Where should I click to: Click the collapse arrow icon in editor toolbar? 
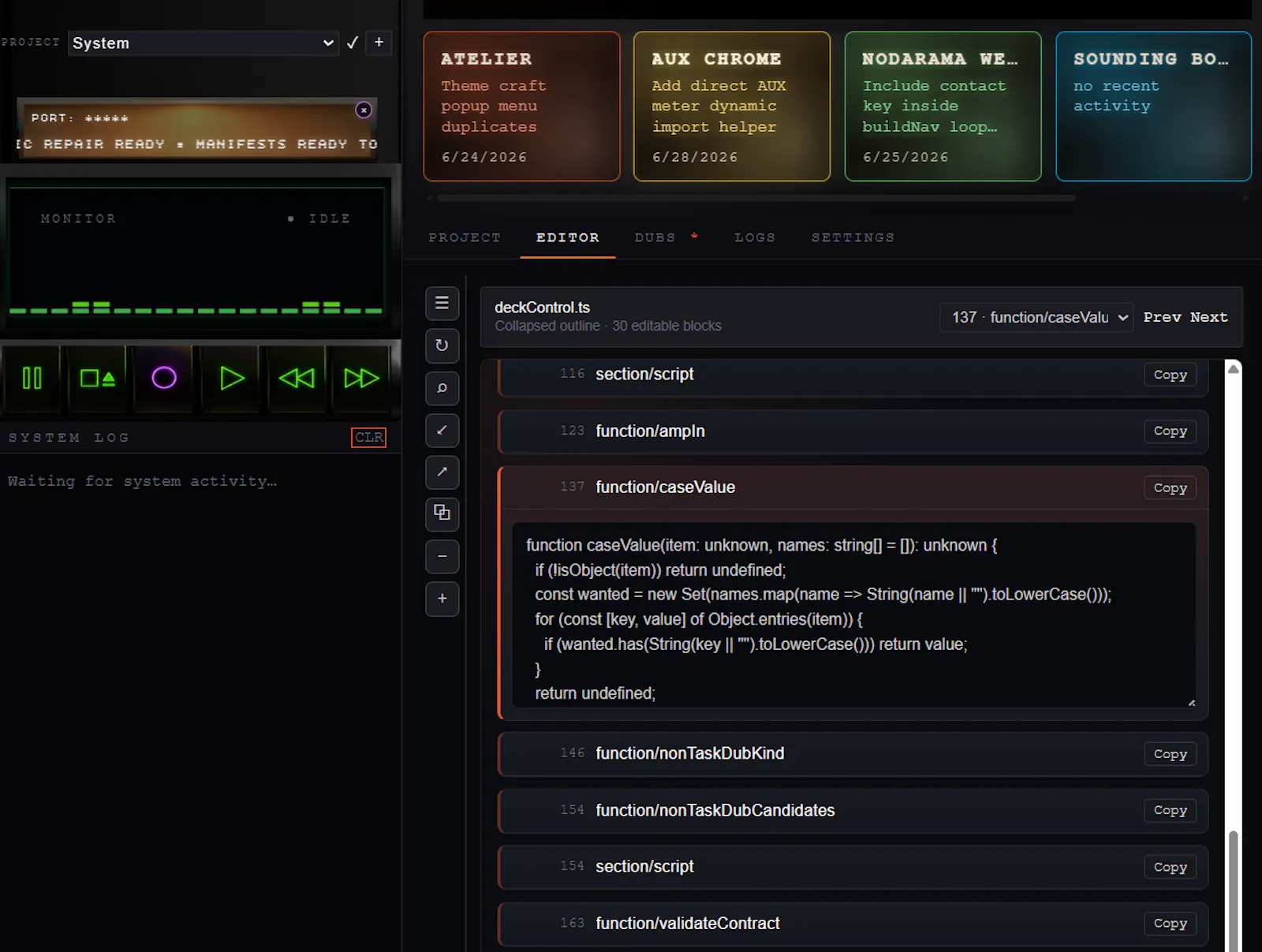[442, 430]
